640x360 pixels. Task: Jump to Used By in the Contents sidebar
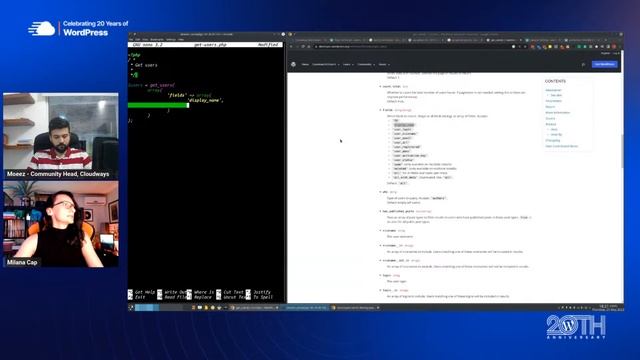(x=556, y=134)
